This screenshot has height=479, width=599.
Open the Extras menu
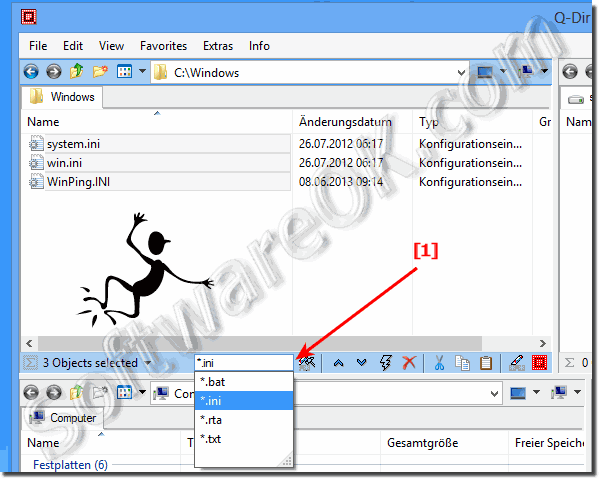coord(218,46)
